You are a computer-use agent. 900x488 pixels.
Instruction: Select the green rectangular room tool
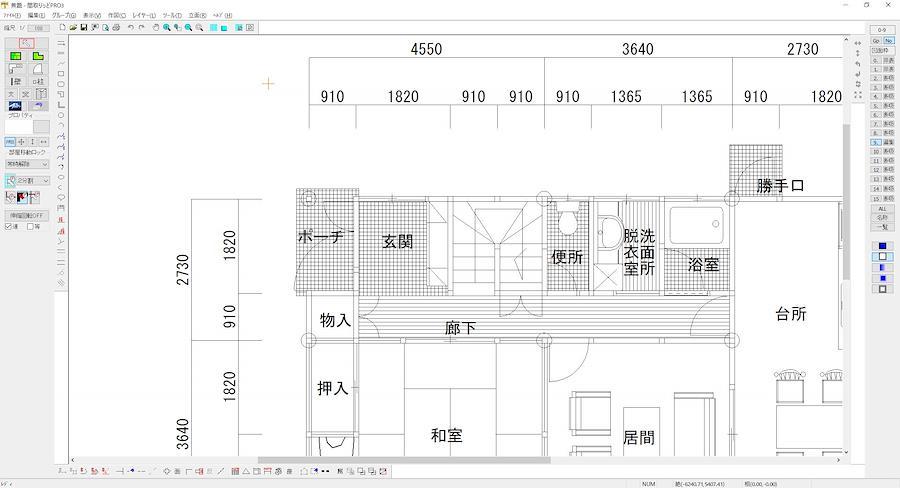point(15,56)
